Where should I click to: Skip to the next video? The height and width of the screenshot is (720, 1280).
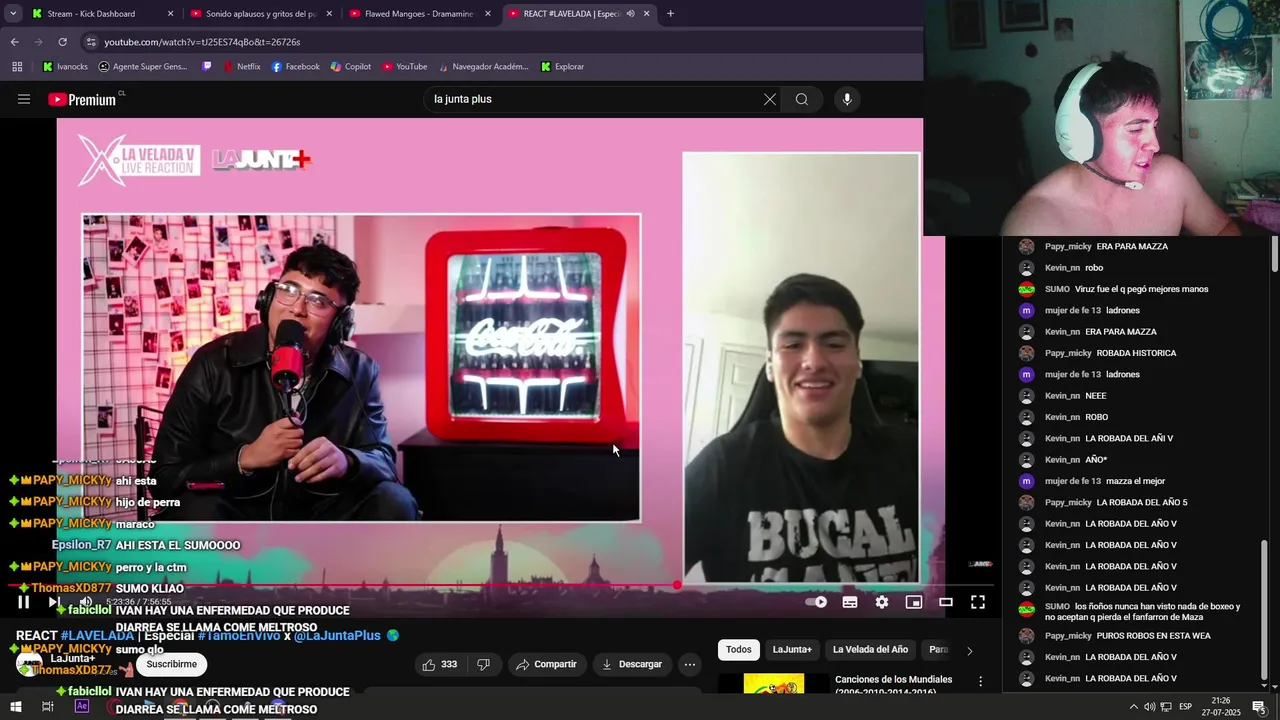pyautogui.click(x=53, y=602)
